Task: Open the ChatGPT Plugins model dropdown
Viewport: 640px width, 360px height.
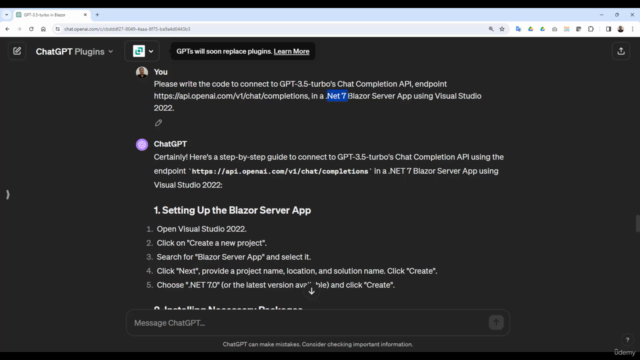Action: coord(74,51)
